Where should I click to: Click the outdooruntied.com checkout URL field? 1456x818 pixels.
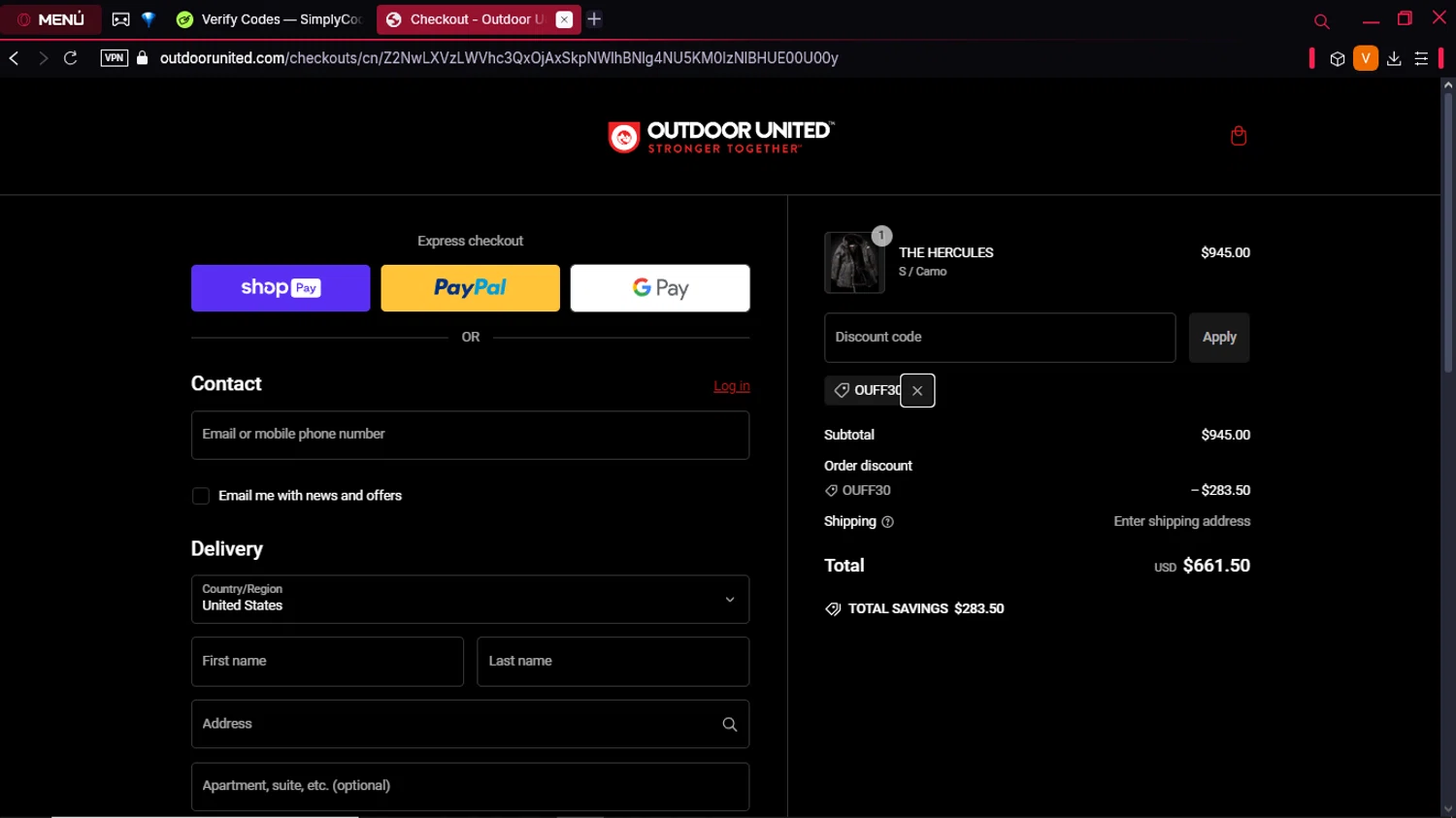point(499,58)
